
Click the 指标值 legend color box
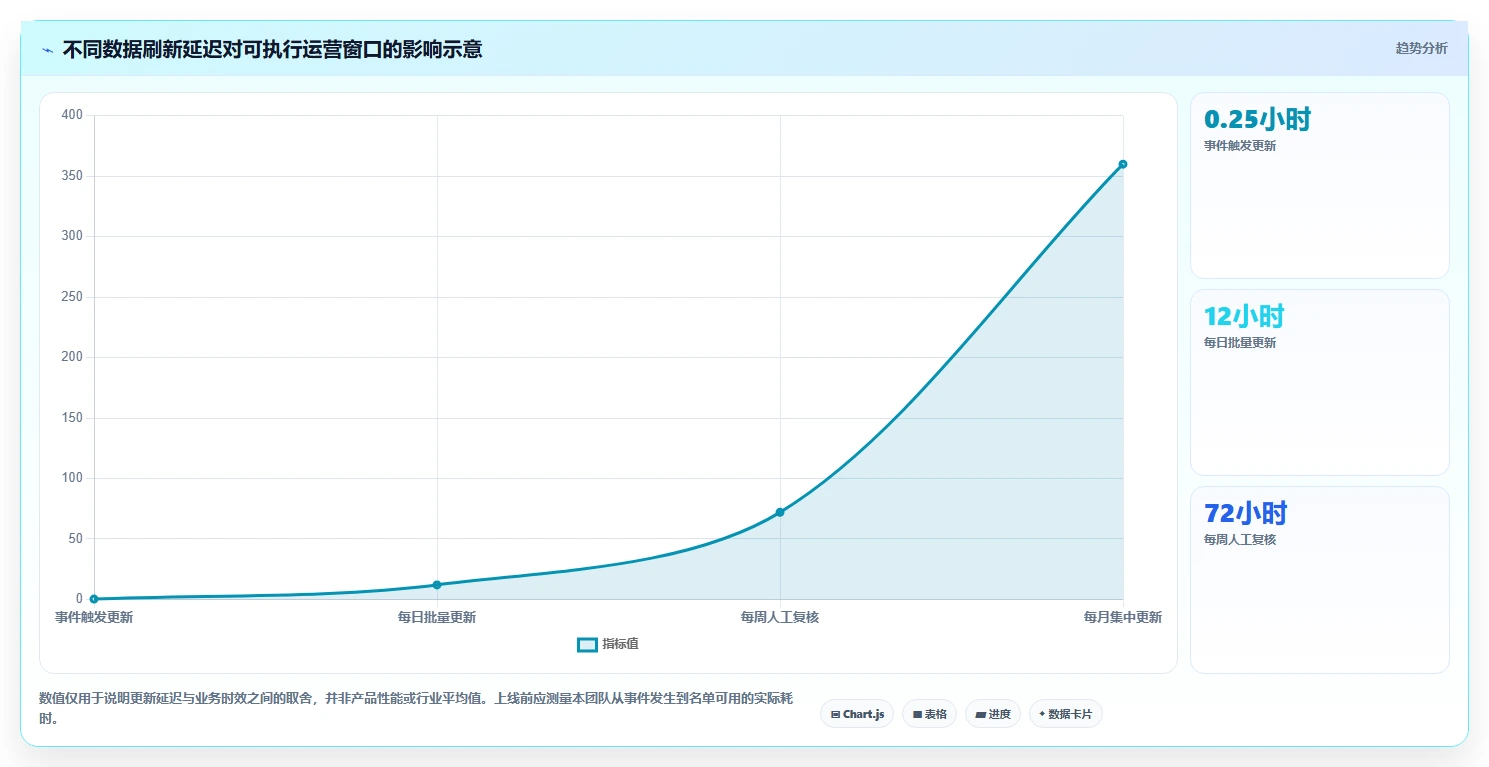(587, 644)
